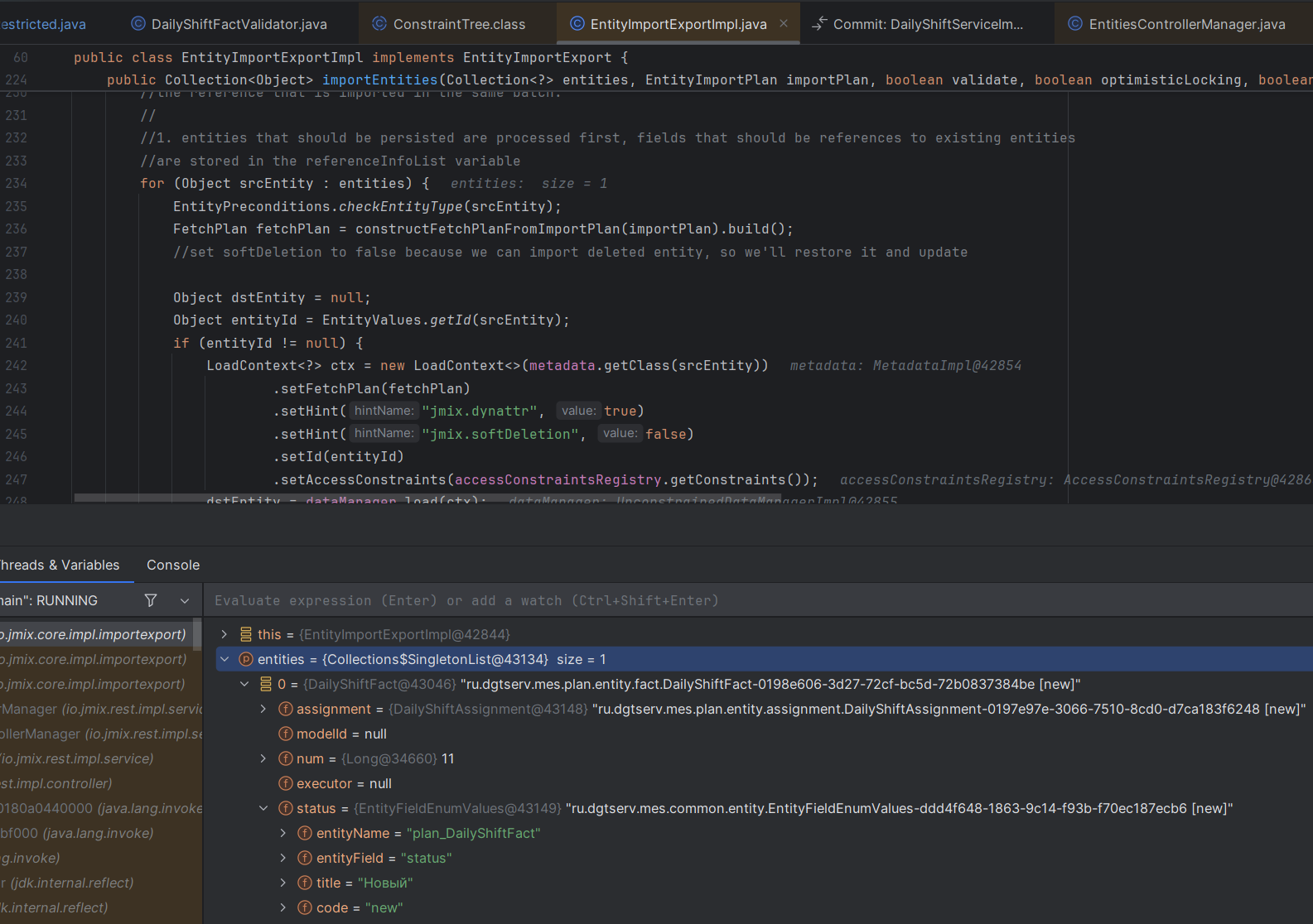Collapse element 0 DailyShiftFact node

point(244,684)
